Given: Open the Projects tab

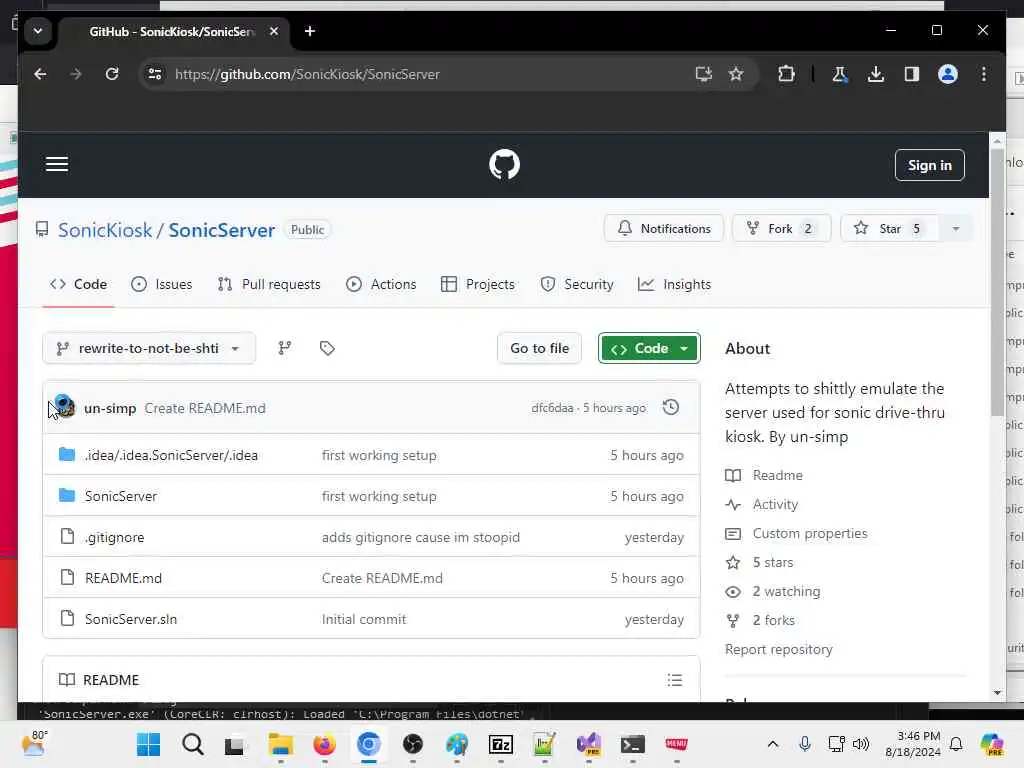Looking at the screenshot, I should tap(478, 284).
